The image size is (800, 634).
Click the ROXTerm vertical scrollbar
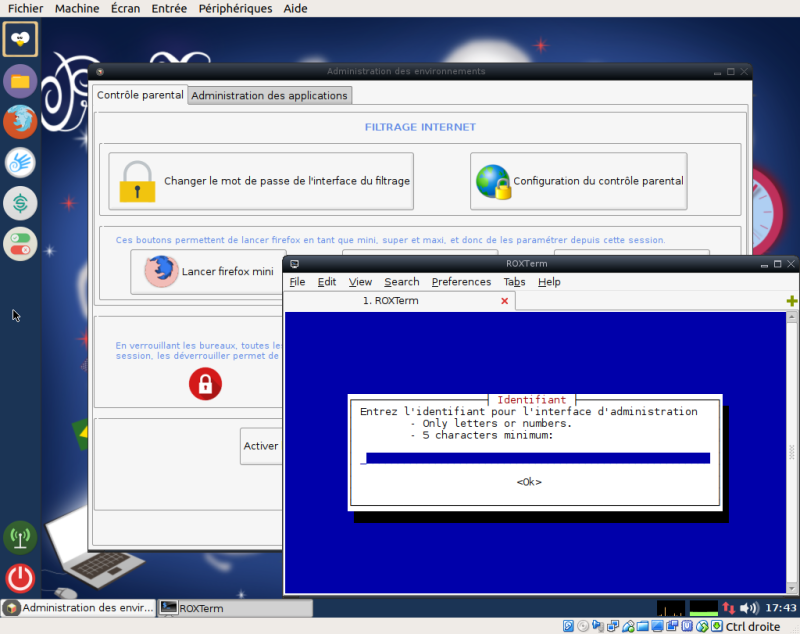[x=791, y=453]
